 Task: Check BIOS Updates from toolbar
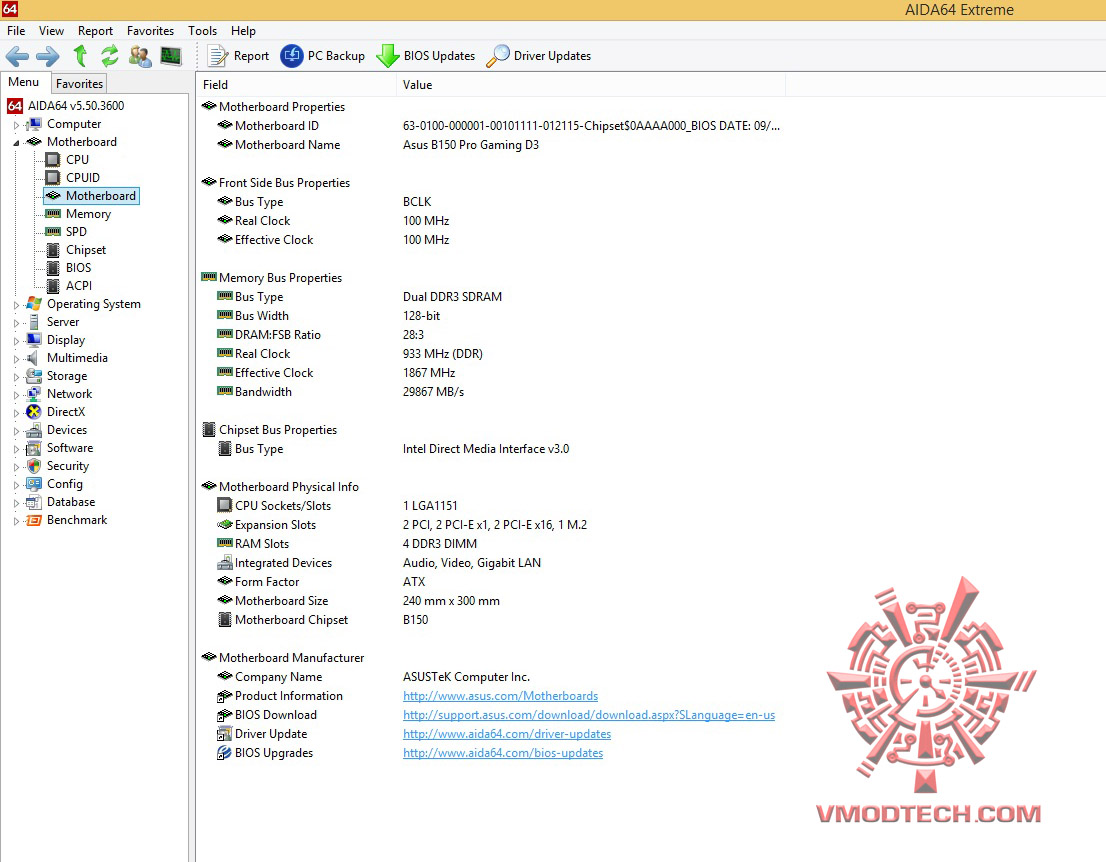(x=425, y=56)
